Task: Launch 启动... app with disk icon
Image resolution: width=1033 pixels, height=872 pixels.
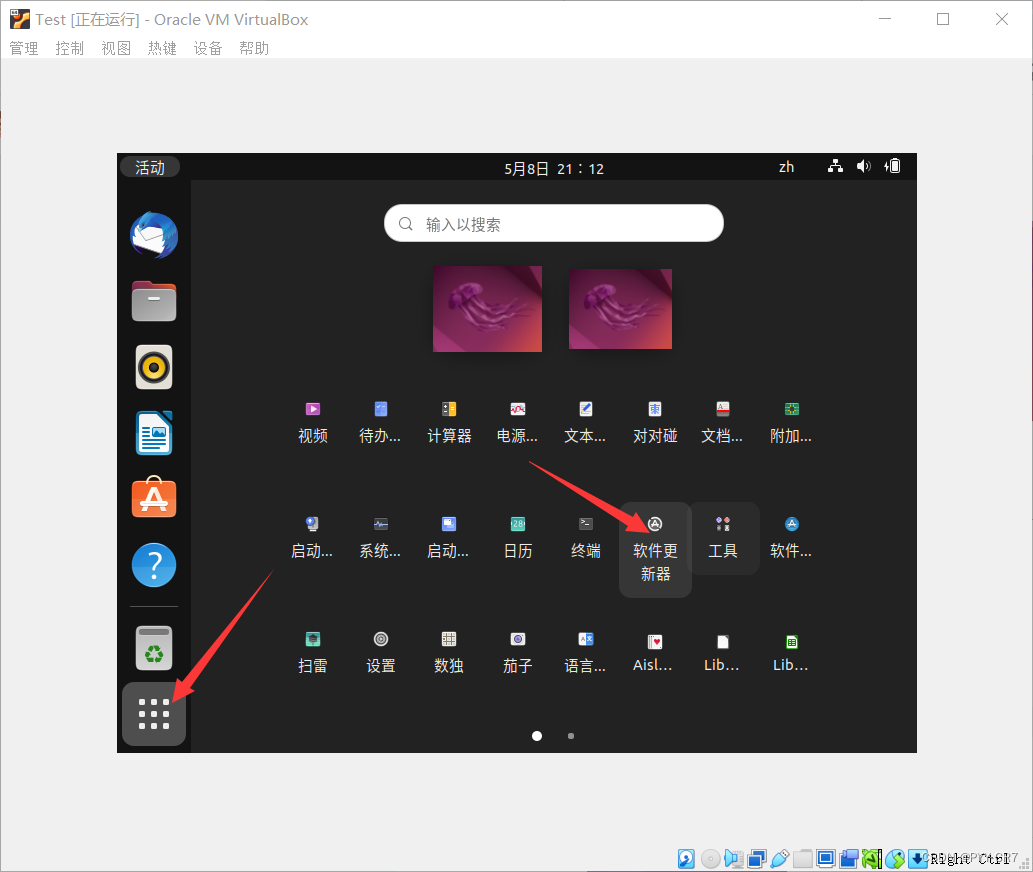Action: coord(312,537)
